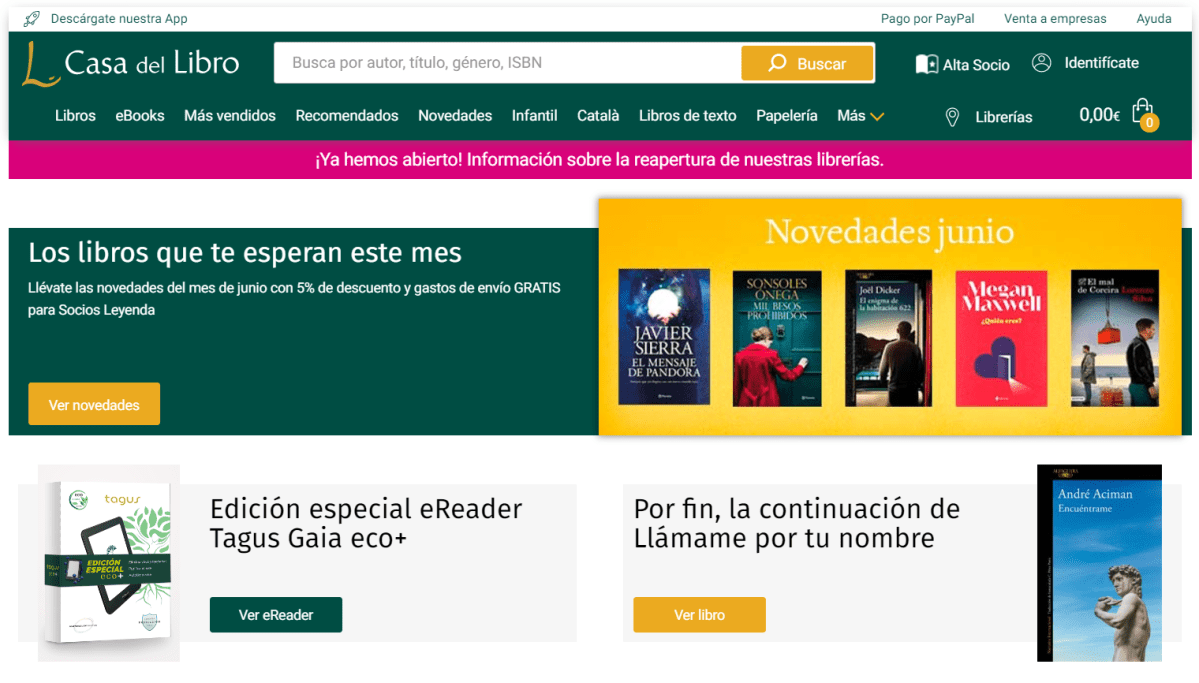Select the Megan Maxwell book cover
The height and width of the screenshot is (683, 1199).
coord(1000,338)
